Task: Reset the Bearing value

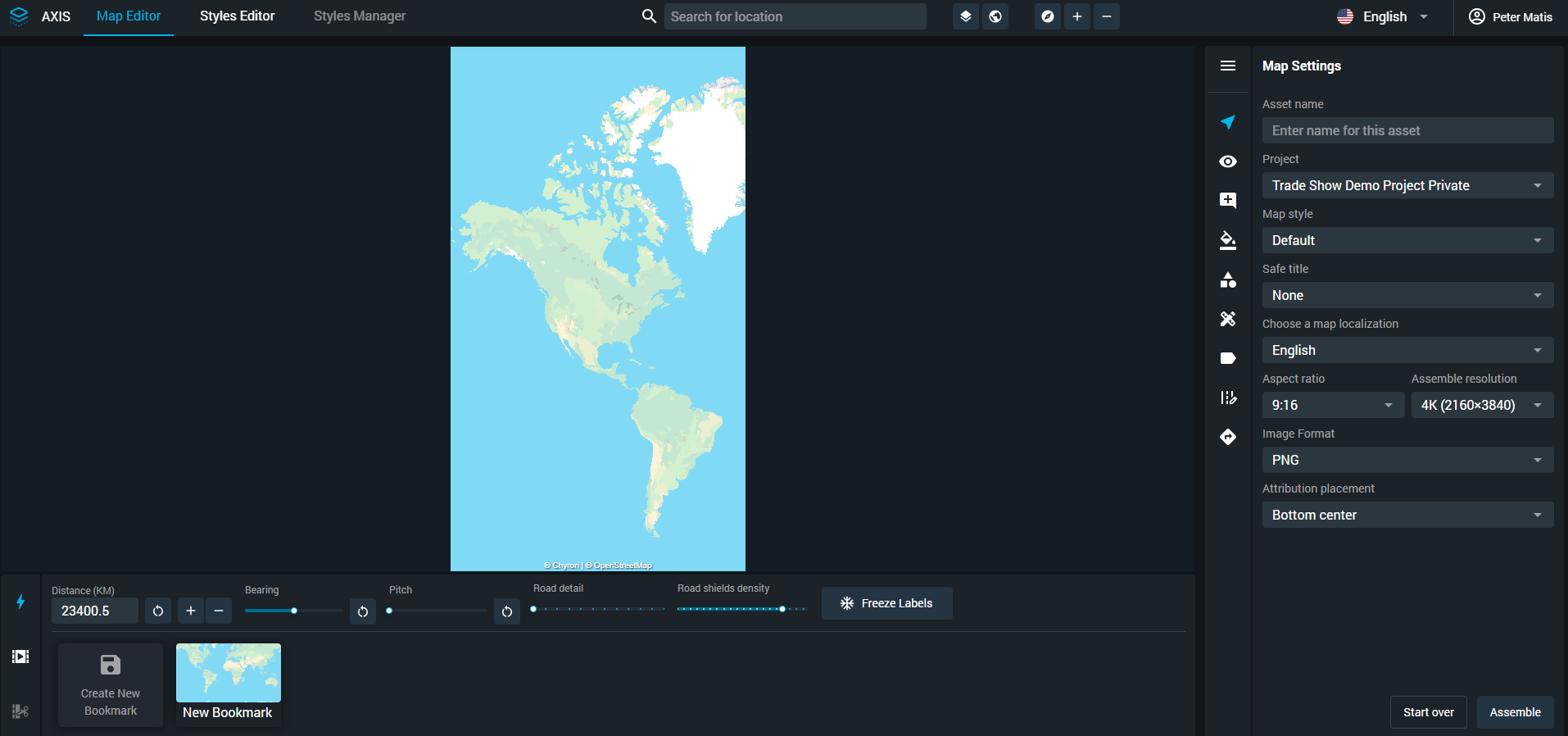Action: pos(363,611)
